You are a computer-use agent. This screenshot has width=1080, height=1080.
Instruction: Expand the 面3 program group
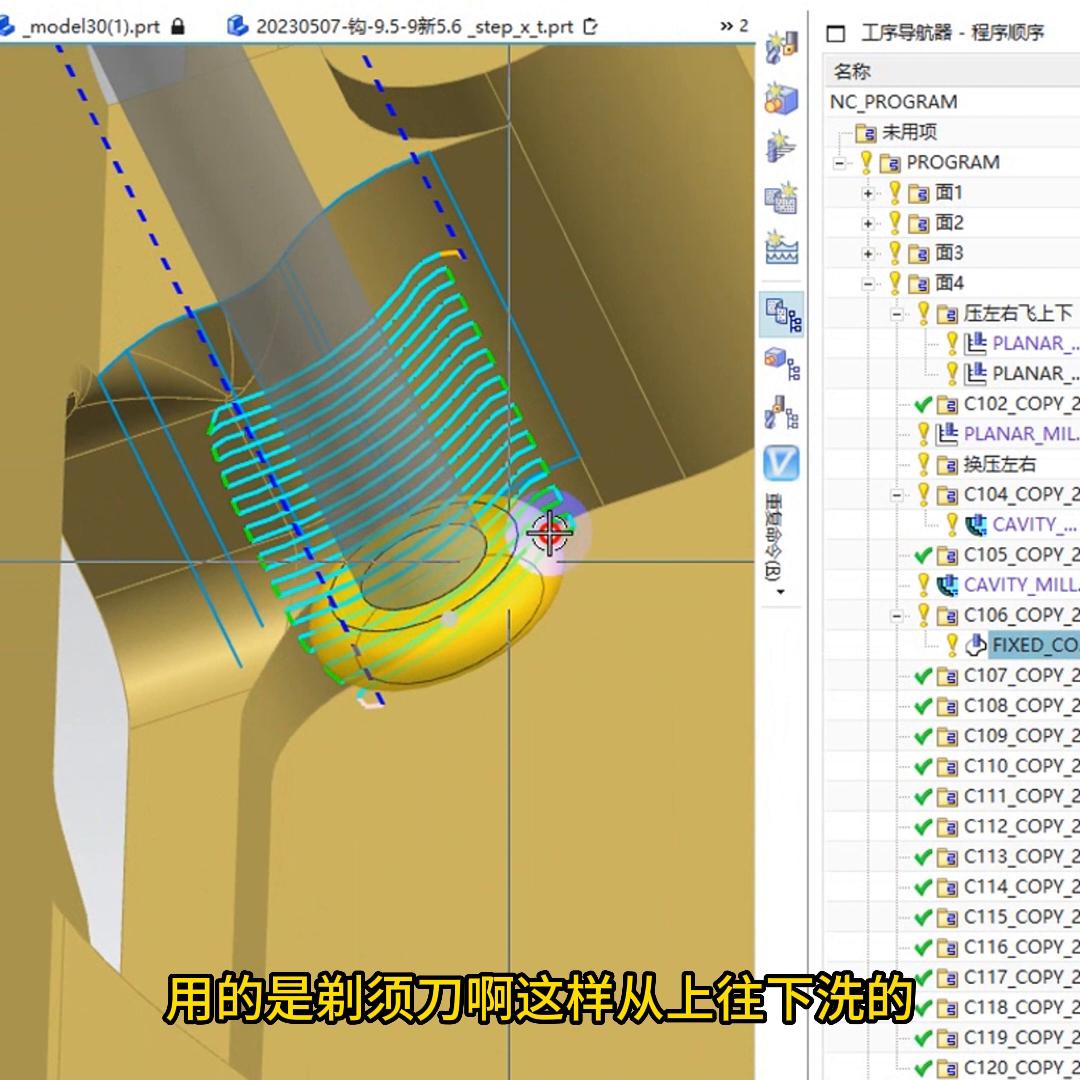[868, 253]
